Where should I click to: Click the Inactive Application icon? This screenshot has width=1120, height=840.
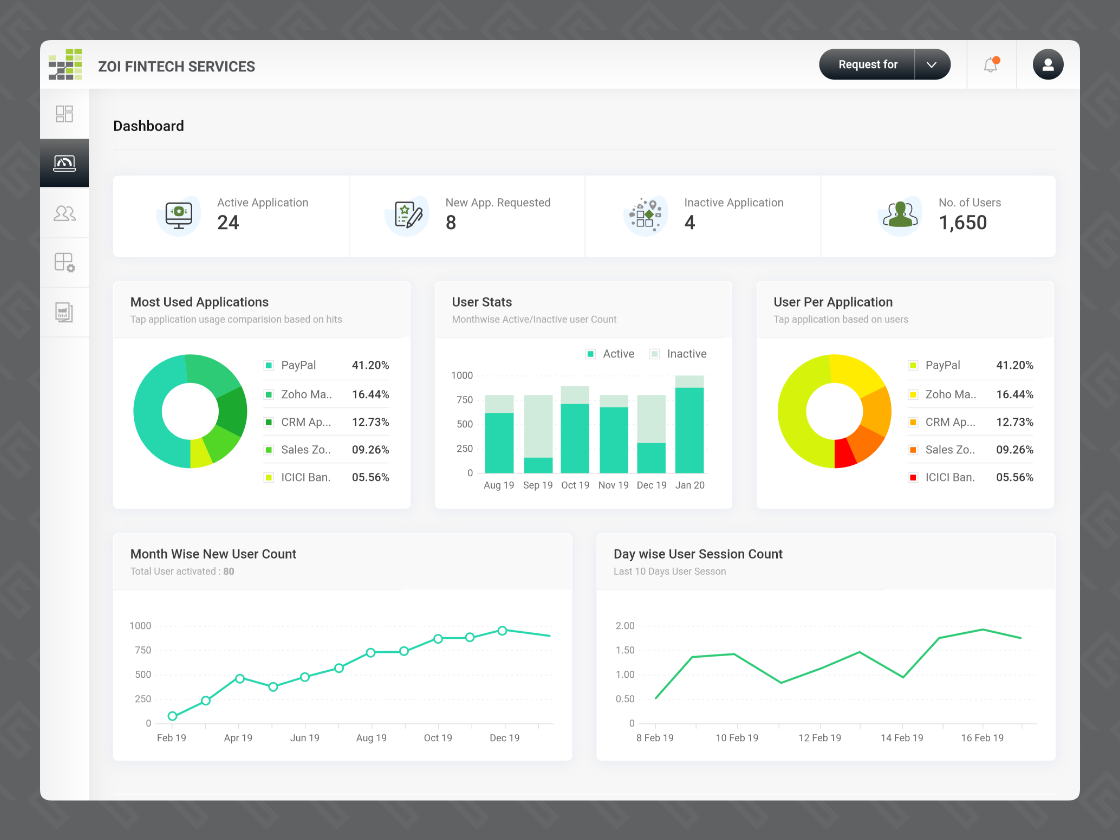coord(646,215)
